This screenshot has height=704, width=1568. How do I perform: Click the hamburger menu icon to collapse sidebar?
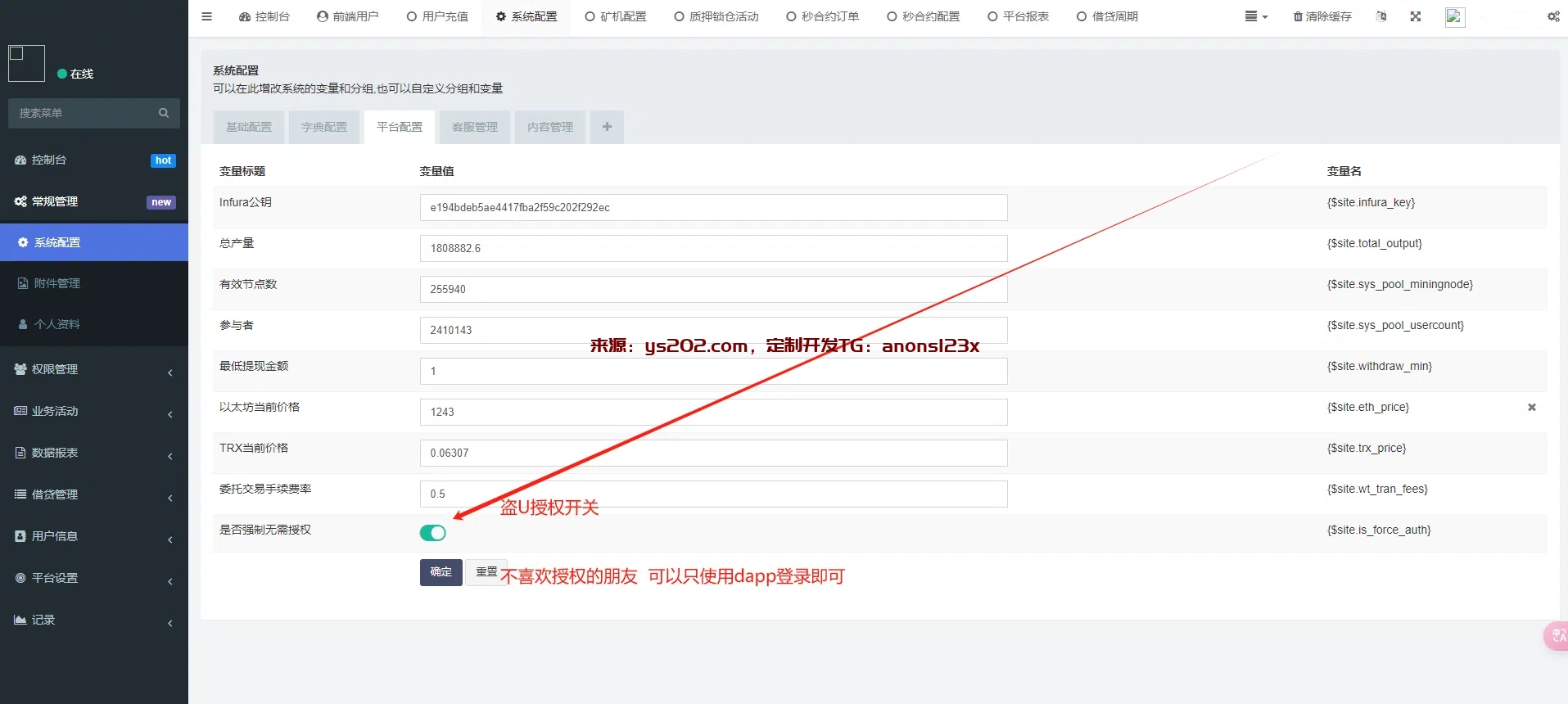206,16
